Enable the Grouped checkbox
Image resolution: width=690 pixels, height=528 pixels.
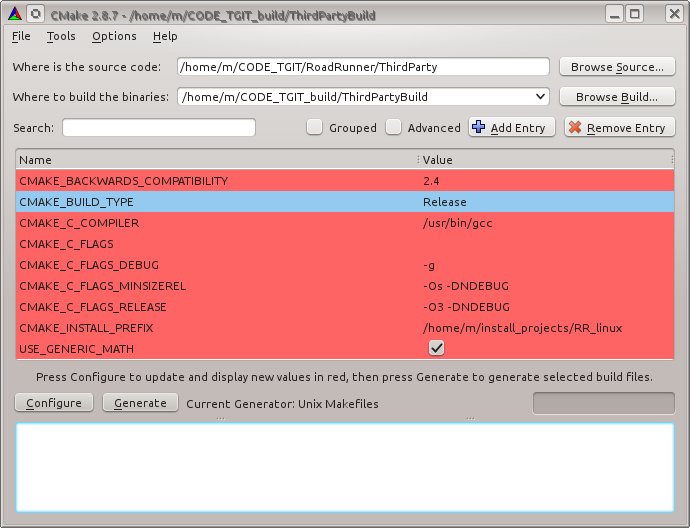pos(315,128)
